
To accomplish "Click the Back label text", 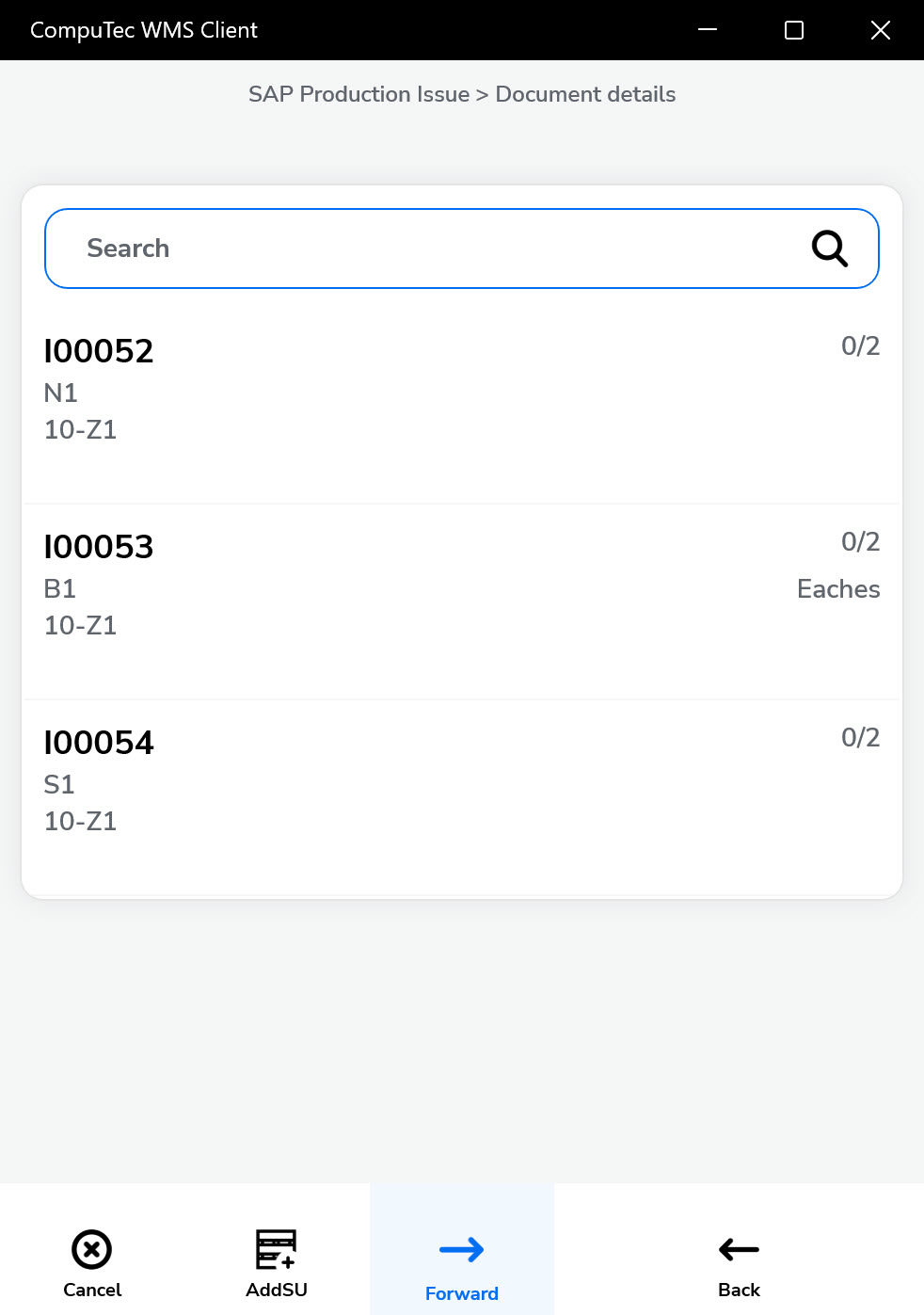I will tap(739, 1290).
